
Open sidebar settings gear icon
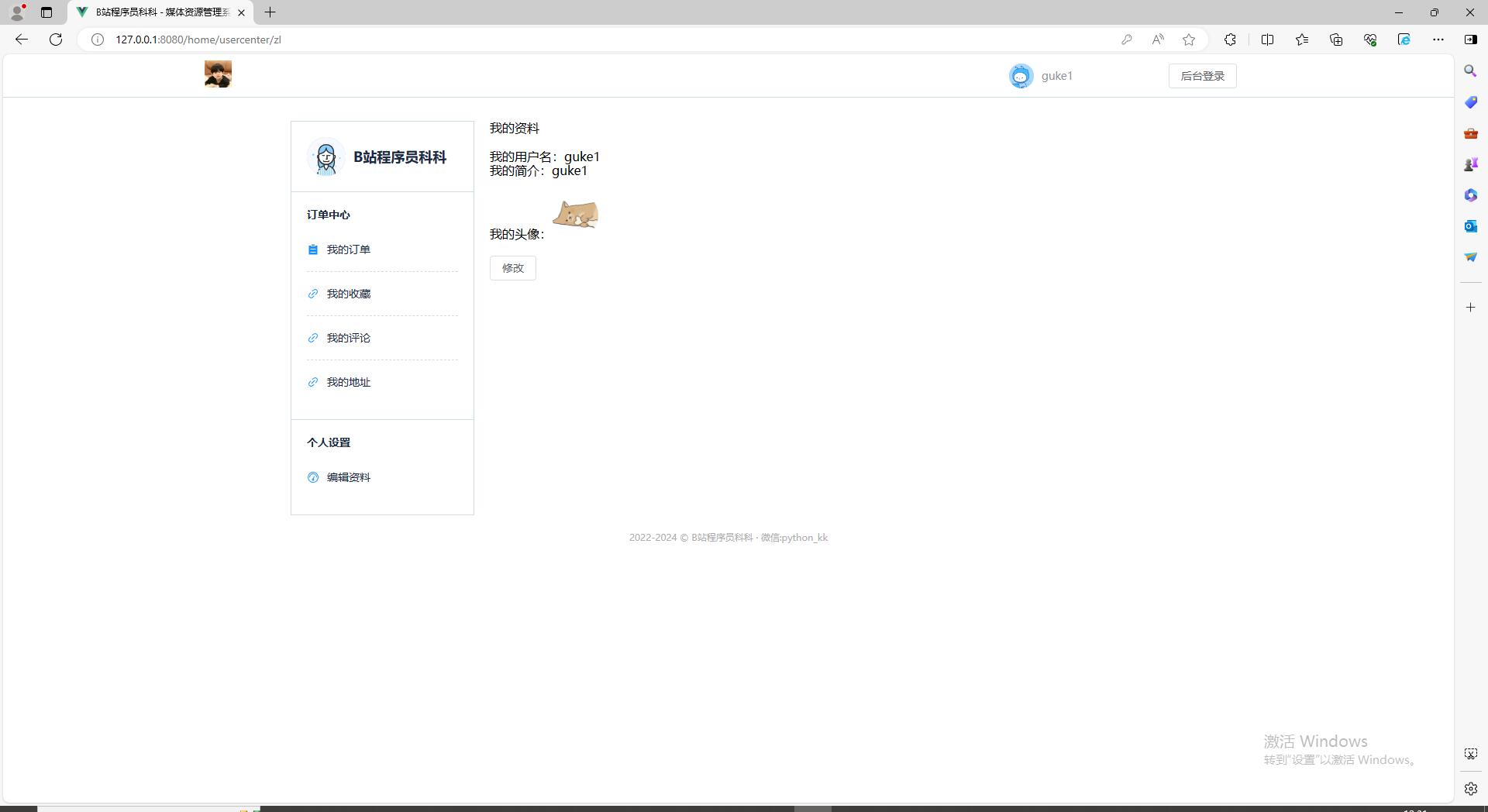1470,789
